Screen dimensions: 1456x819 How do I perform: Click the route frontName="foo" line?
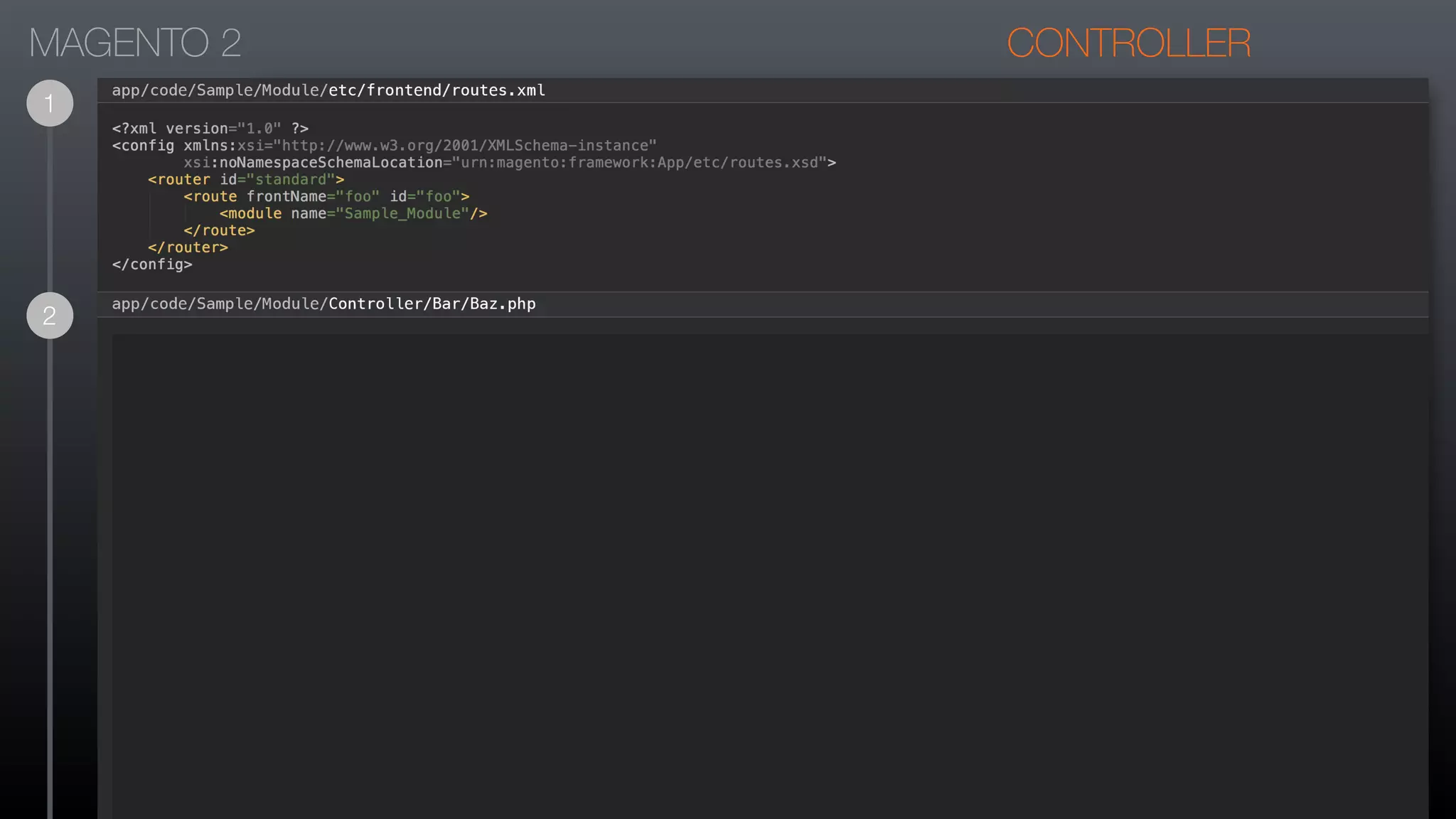326,197
